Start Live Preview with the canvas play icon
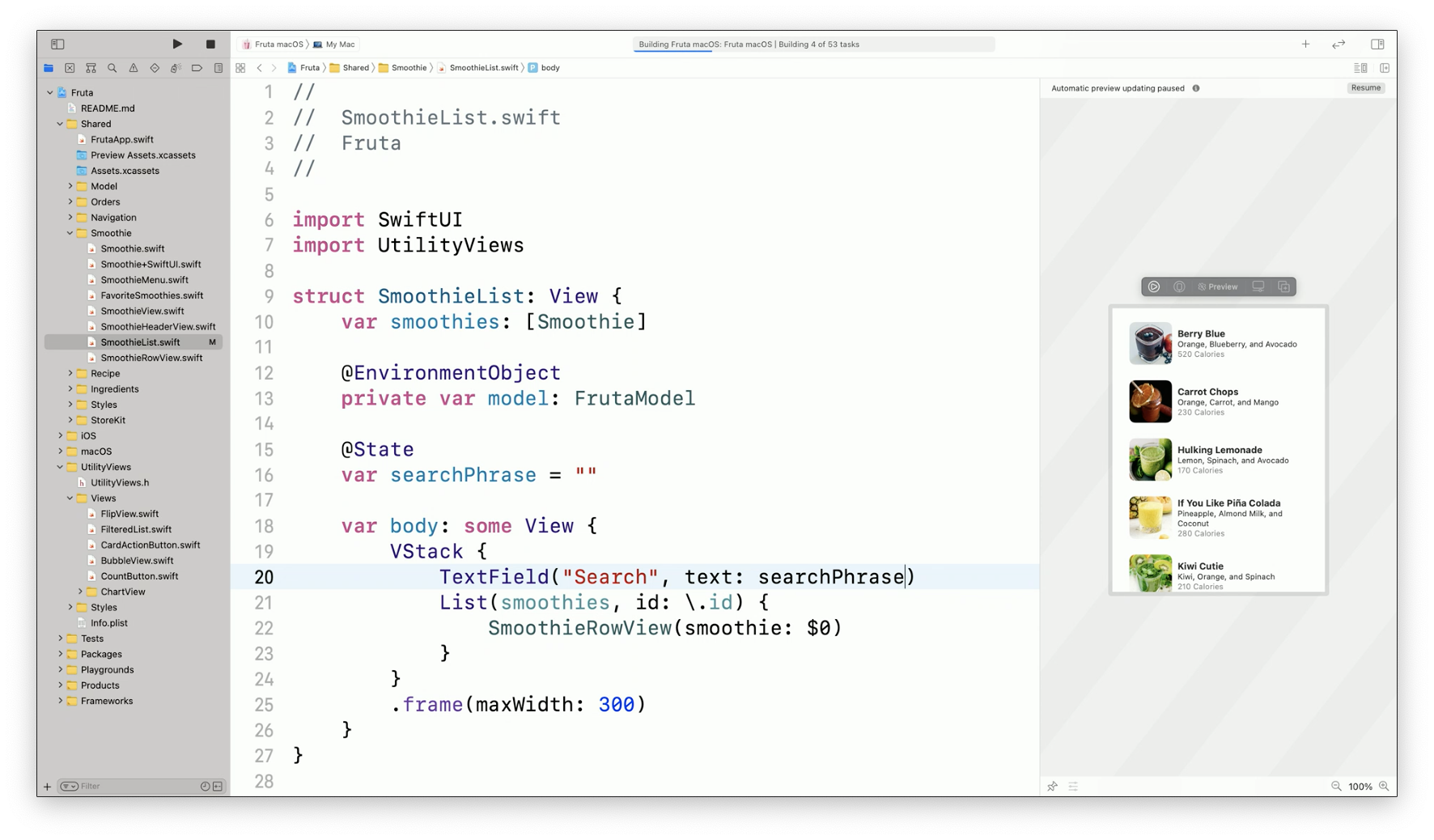The height and width of the screenshot is (840, 1434). (1154, 286)
